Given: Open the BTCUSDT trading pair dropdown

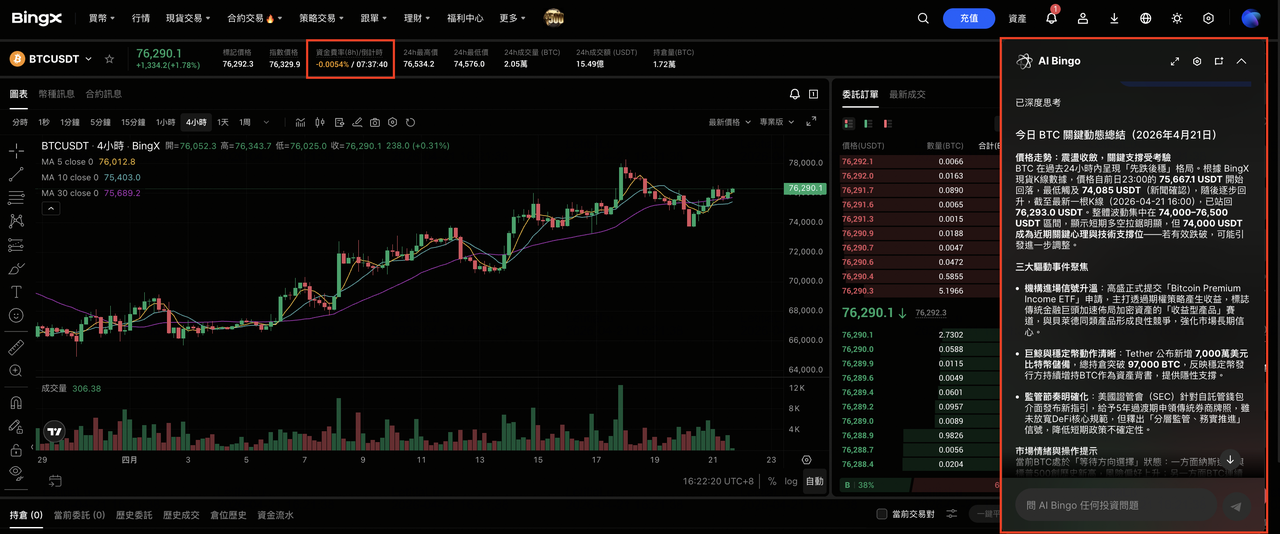Looking at the screenshot, I should (88, 60).
